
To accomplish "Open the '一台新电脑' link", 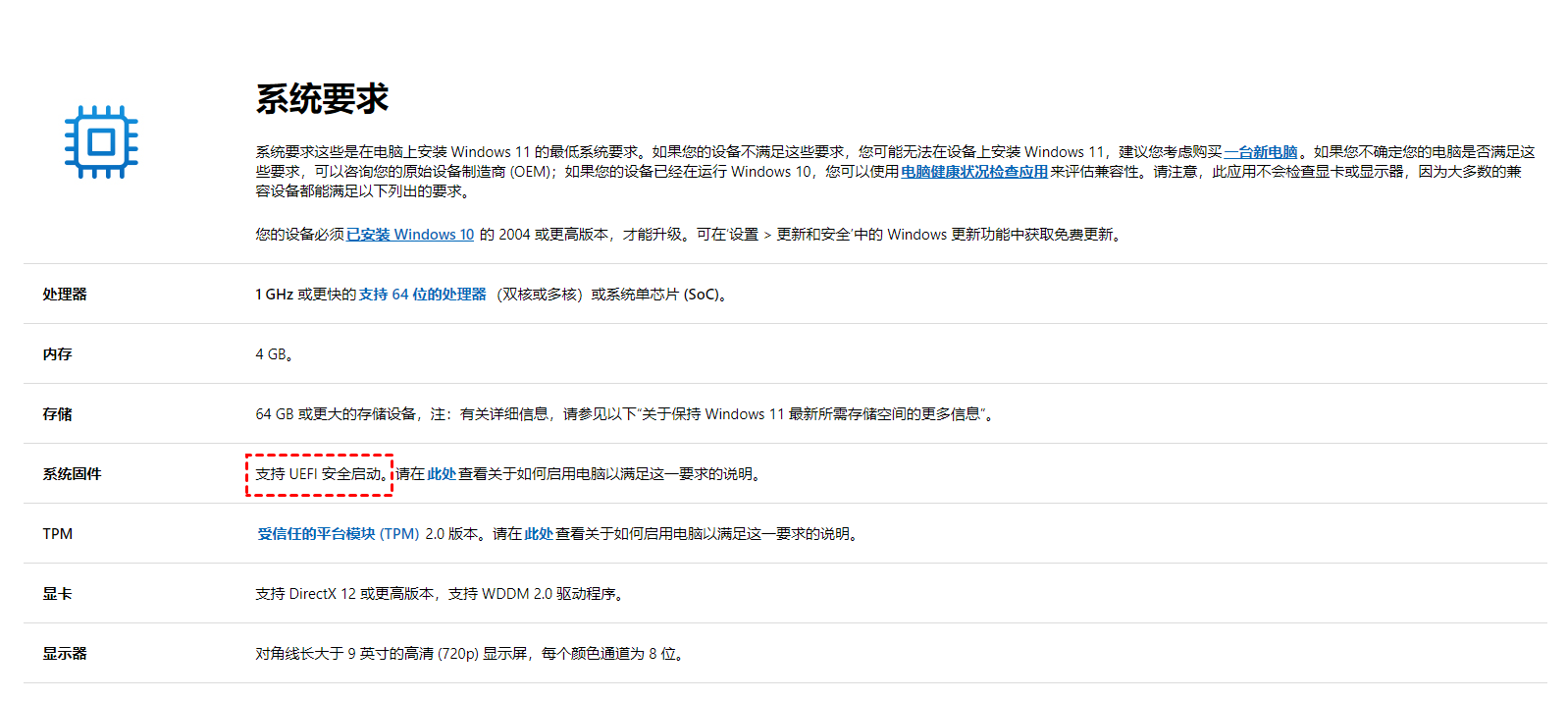I will click(1260, 152).
